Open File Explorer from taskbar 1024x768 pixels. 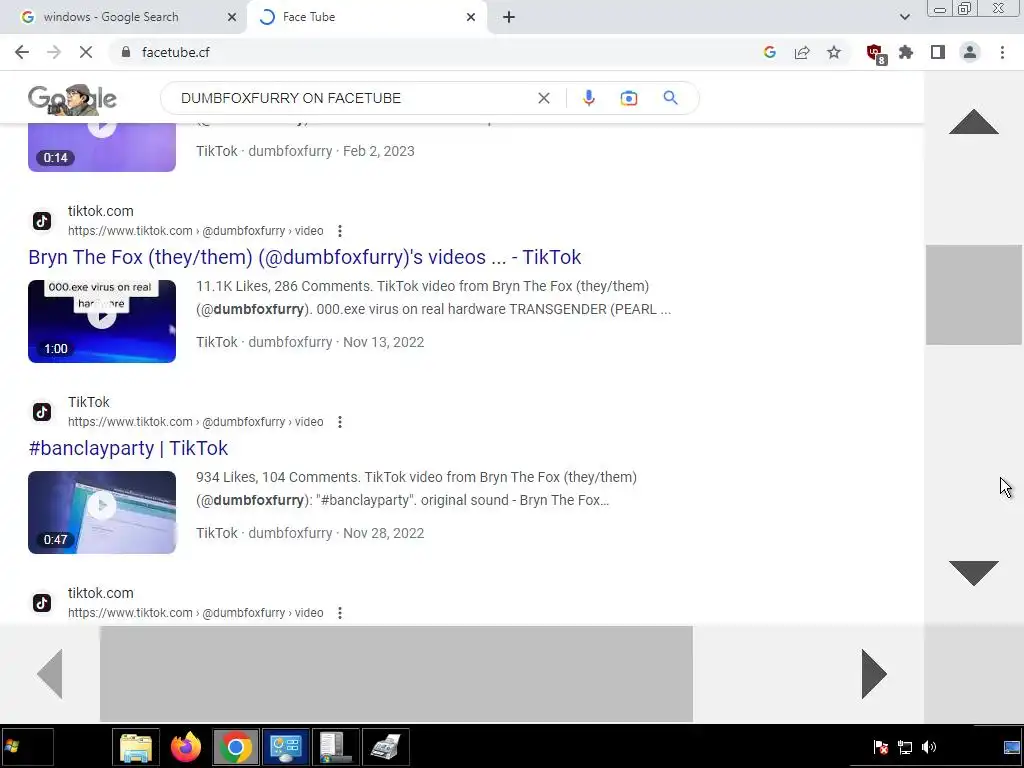[x=136, y=746]
